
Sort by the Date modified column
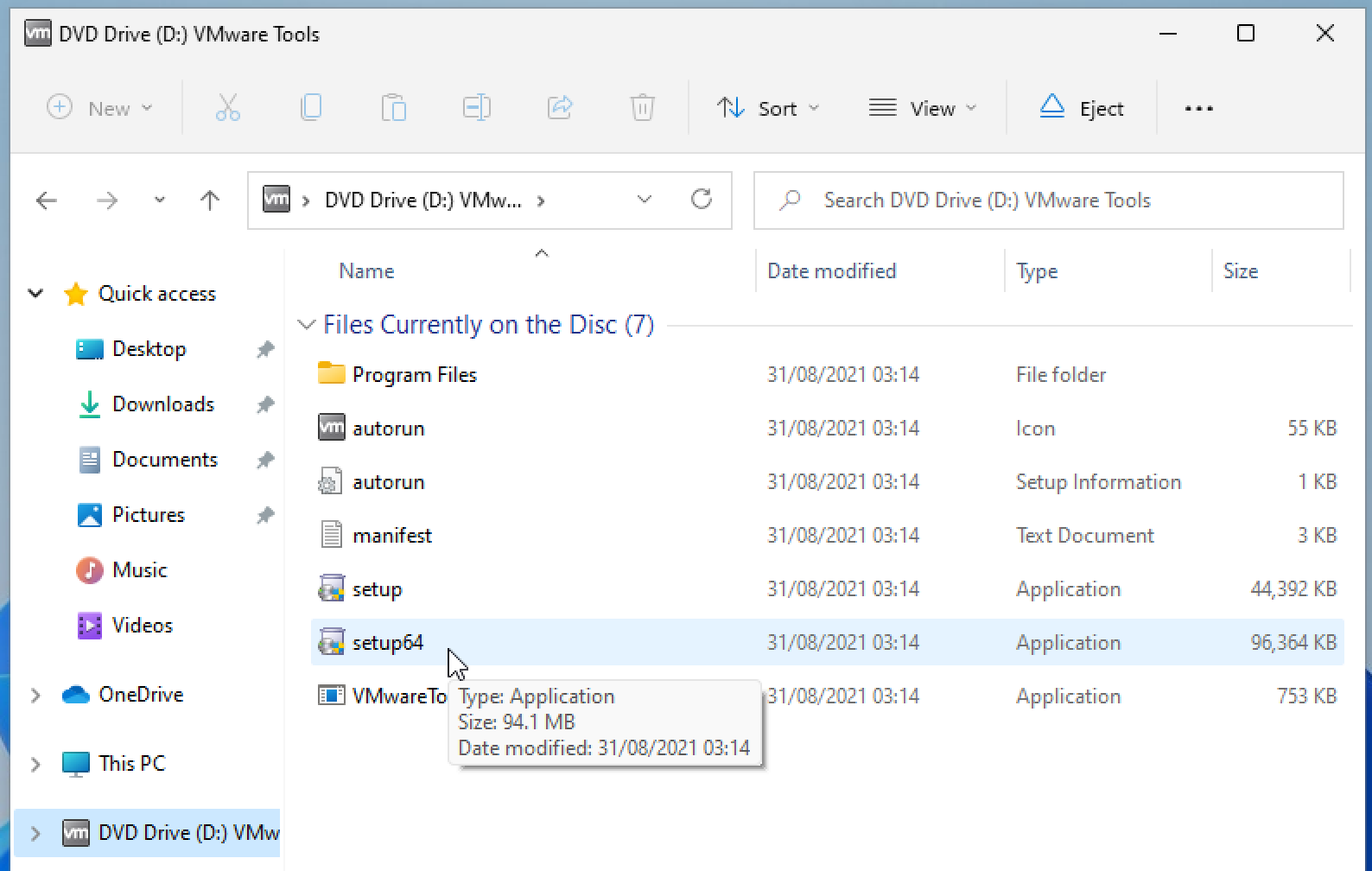(831, 271)
